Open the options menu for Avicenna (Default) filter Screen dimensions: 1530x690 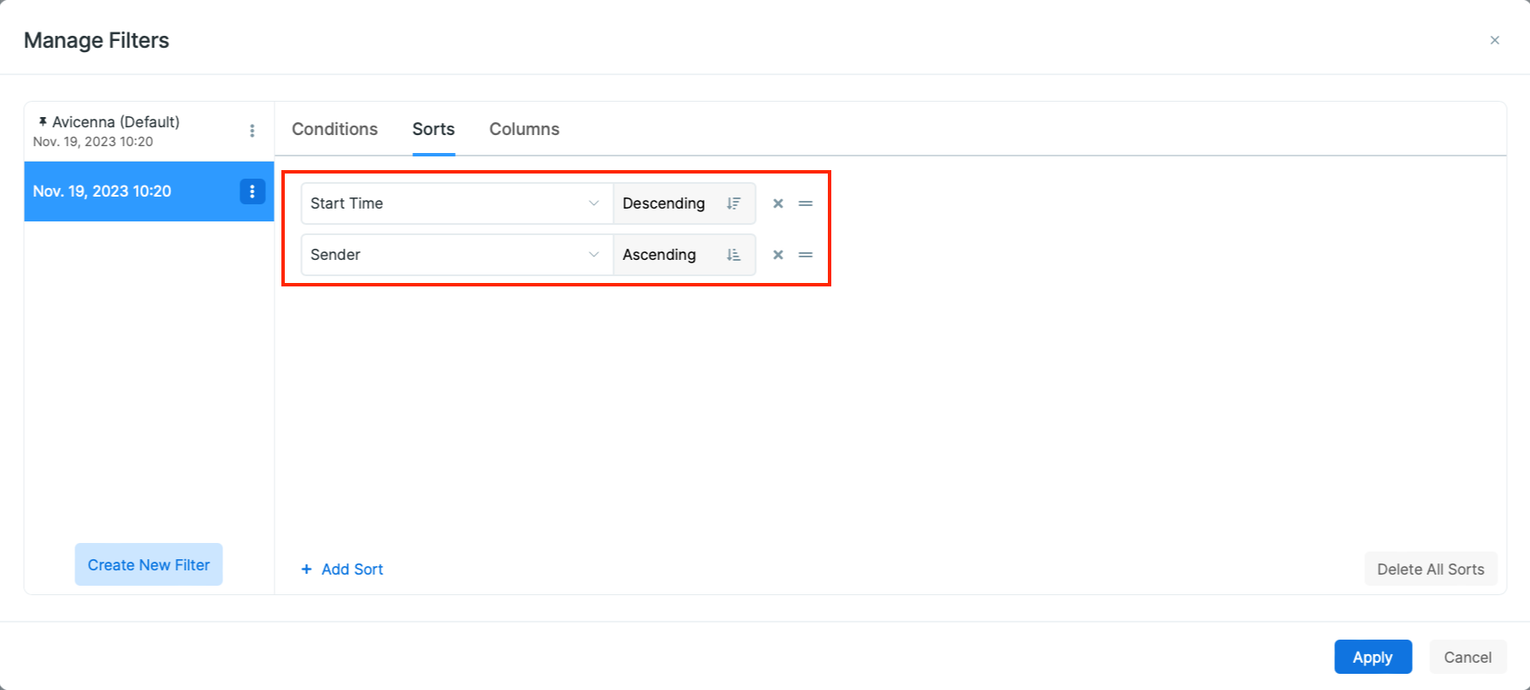coord(252,130)
